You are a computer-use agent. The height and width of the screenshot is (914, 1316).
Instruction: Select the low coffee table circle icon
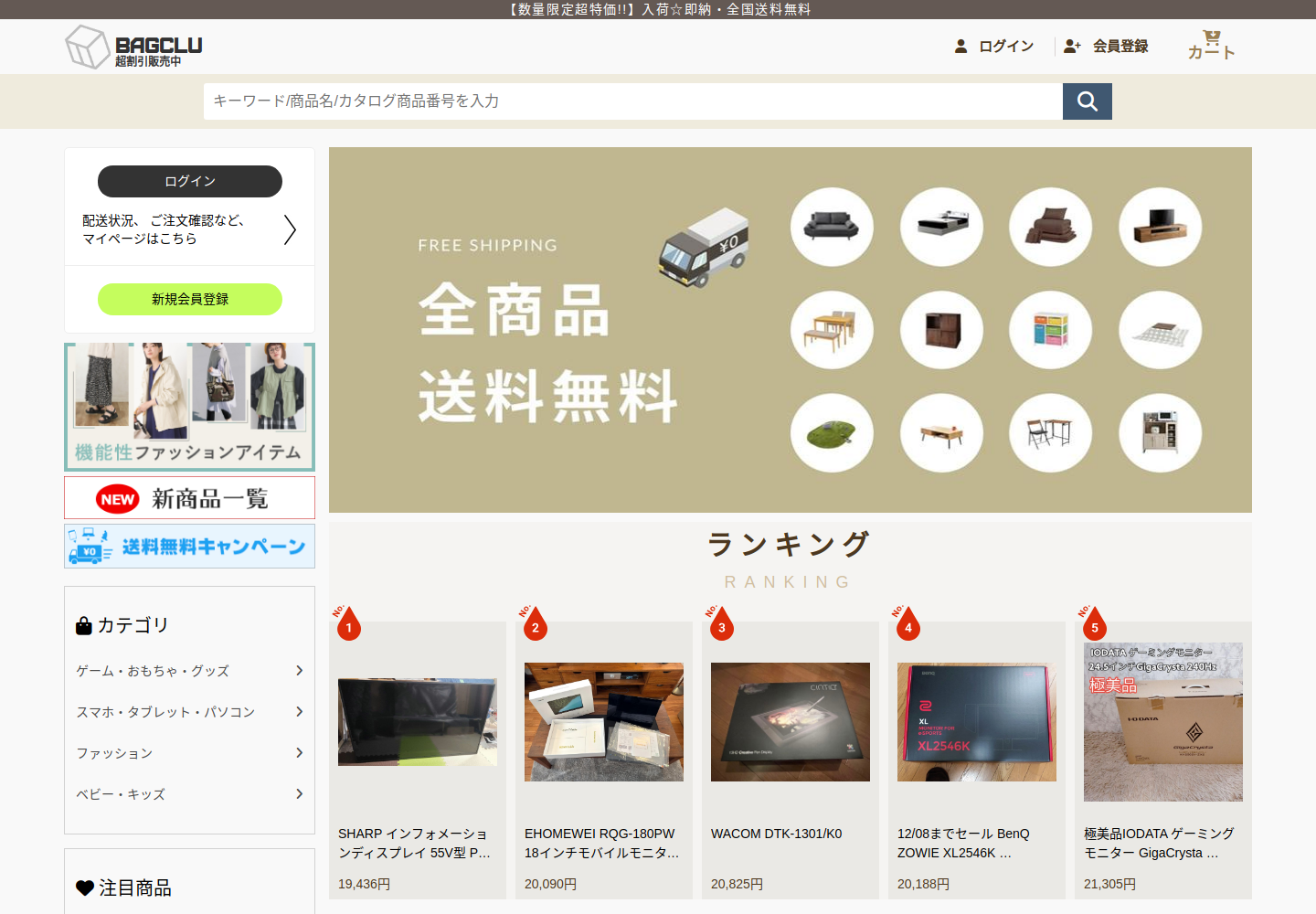941,433
